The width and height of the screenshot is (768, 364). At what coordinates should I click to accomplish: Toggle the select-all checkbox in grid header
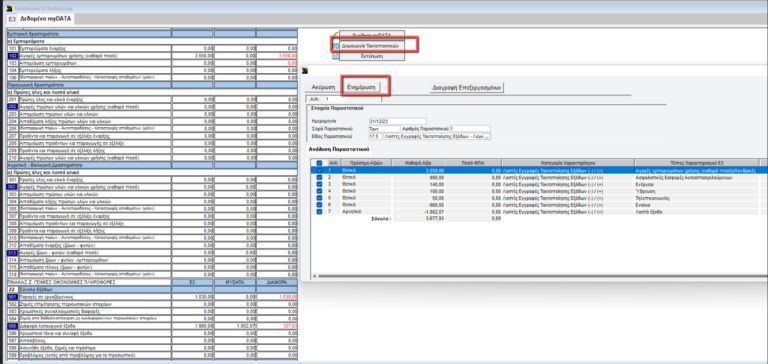coord(319,163)
